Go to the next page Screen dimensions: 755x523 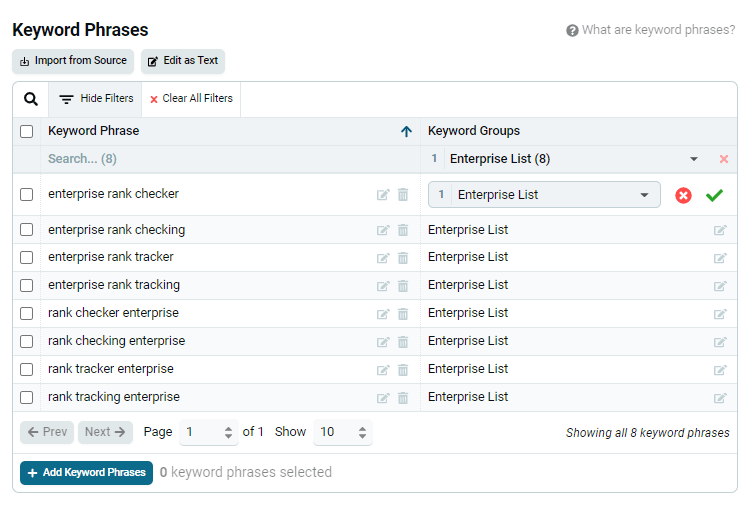tap(105, 432)
